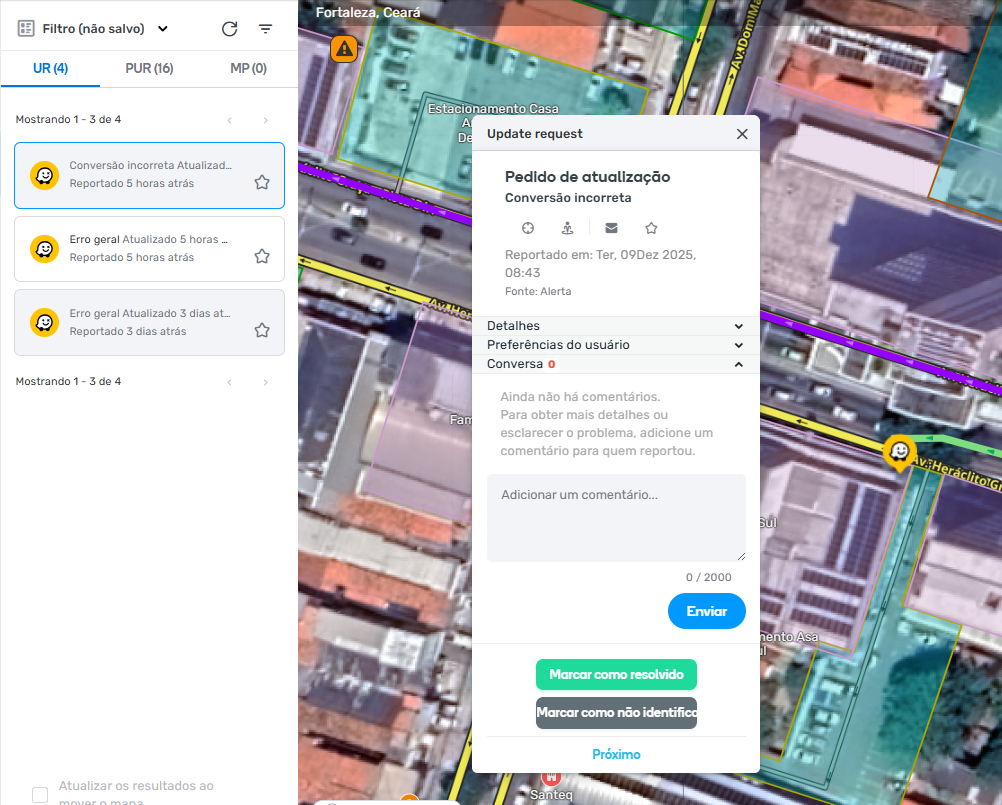This screenshot has height=805, width=1002.
Task: Star the 'Conversão incorreta' list item
Action: tap(262, 182)
